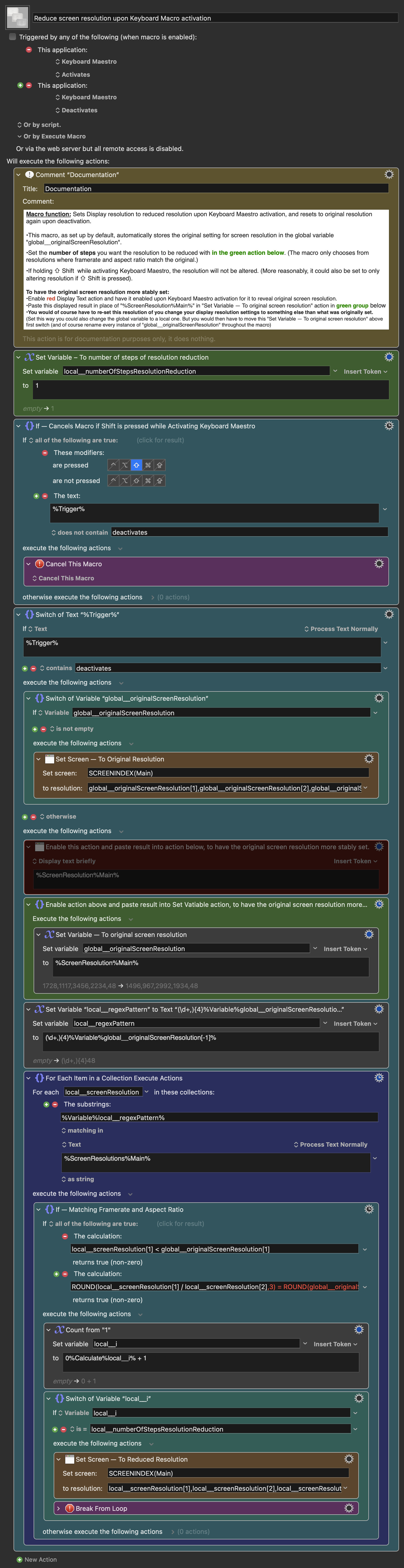Open the "does not contain" comparison popup
404x1568 pixels.
pyautogui.click(x=80, y=533)
